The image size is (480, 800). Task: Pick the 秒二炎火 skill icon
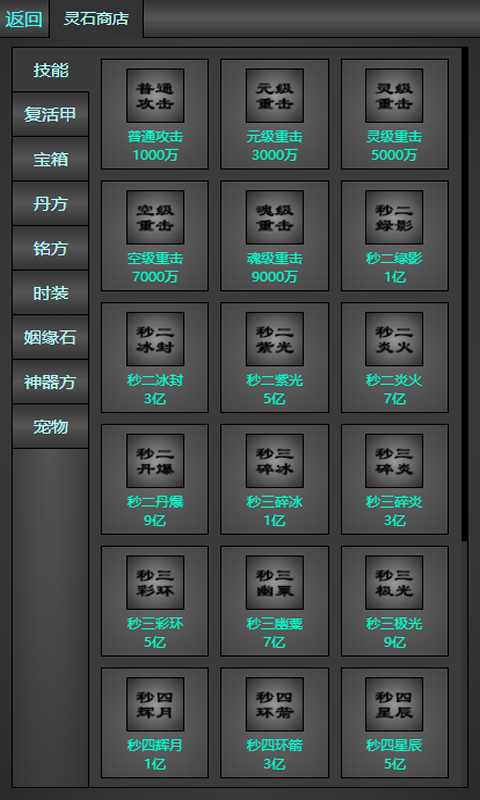394,339
